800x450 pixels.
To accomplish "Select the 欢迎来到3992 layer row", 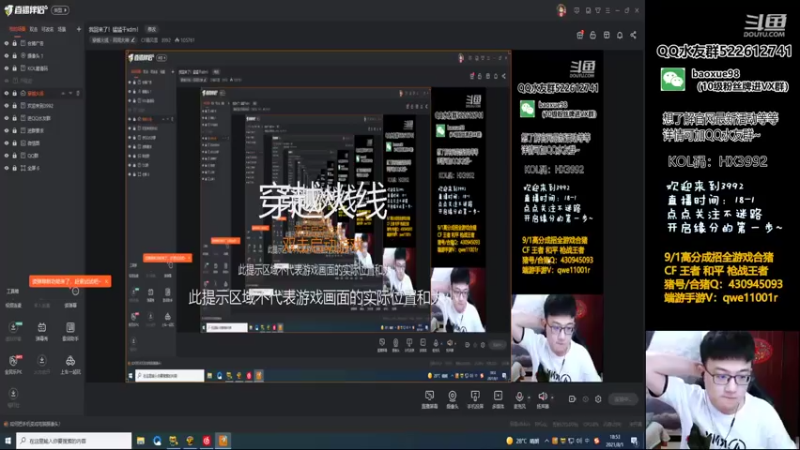I will tap(42, 106).
